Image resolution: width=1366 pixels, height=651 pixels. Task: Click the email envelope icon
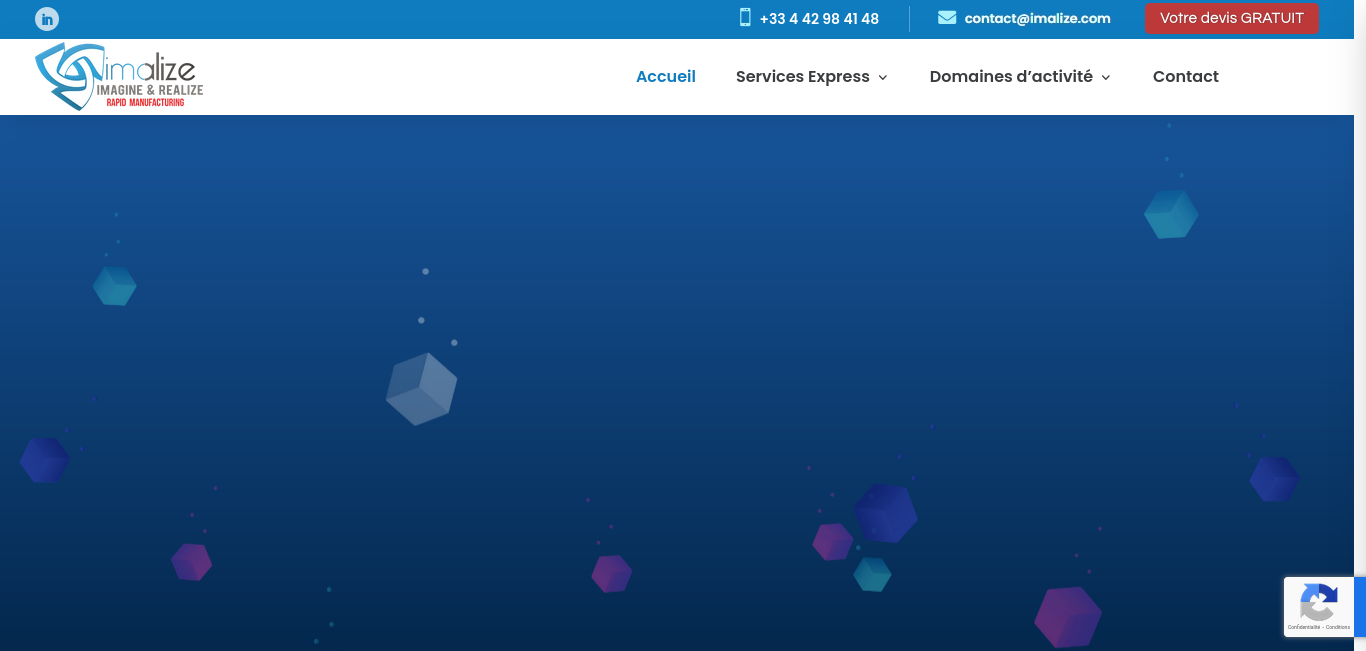click(947, 18)
